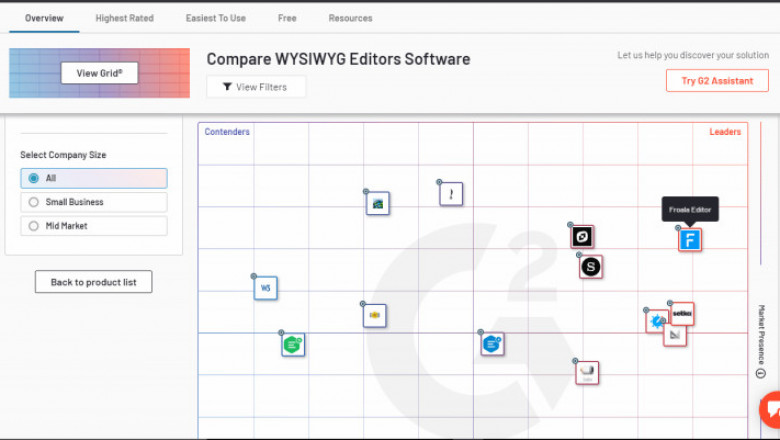Select All company size radio
The image size is (780, 440).
tap(94, 178)
